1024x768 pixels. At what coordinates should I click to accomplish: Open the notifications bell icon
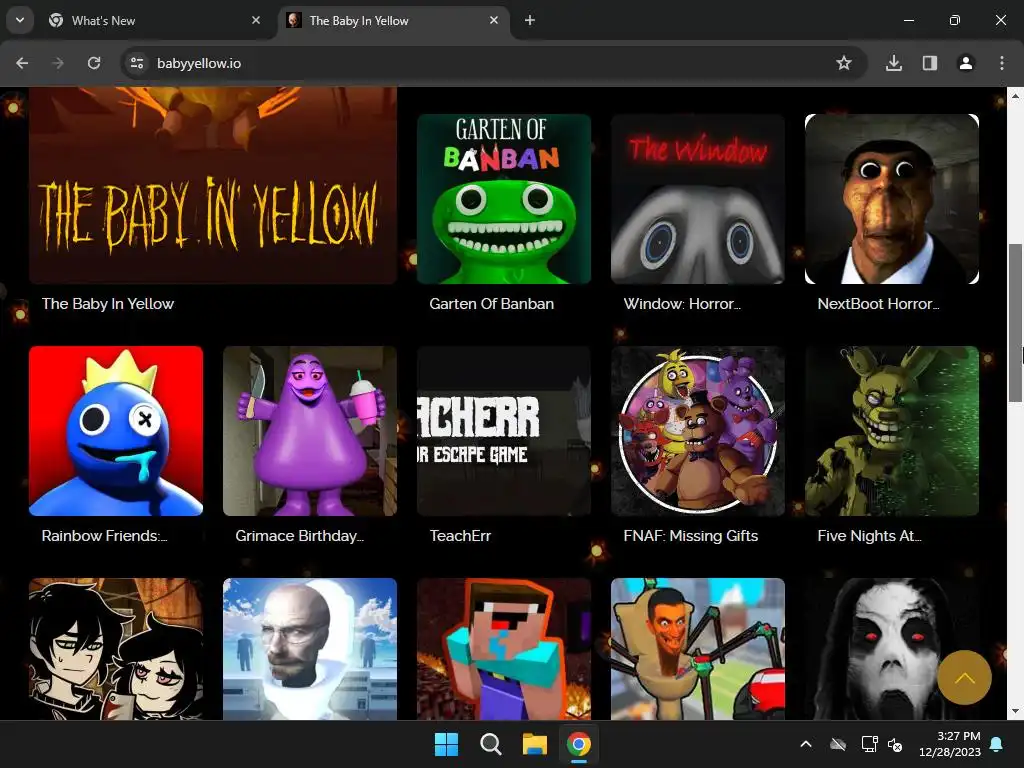point(997,744)
